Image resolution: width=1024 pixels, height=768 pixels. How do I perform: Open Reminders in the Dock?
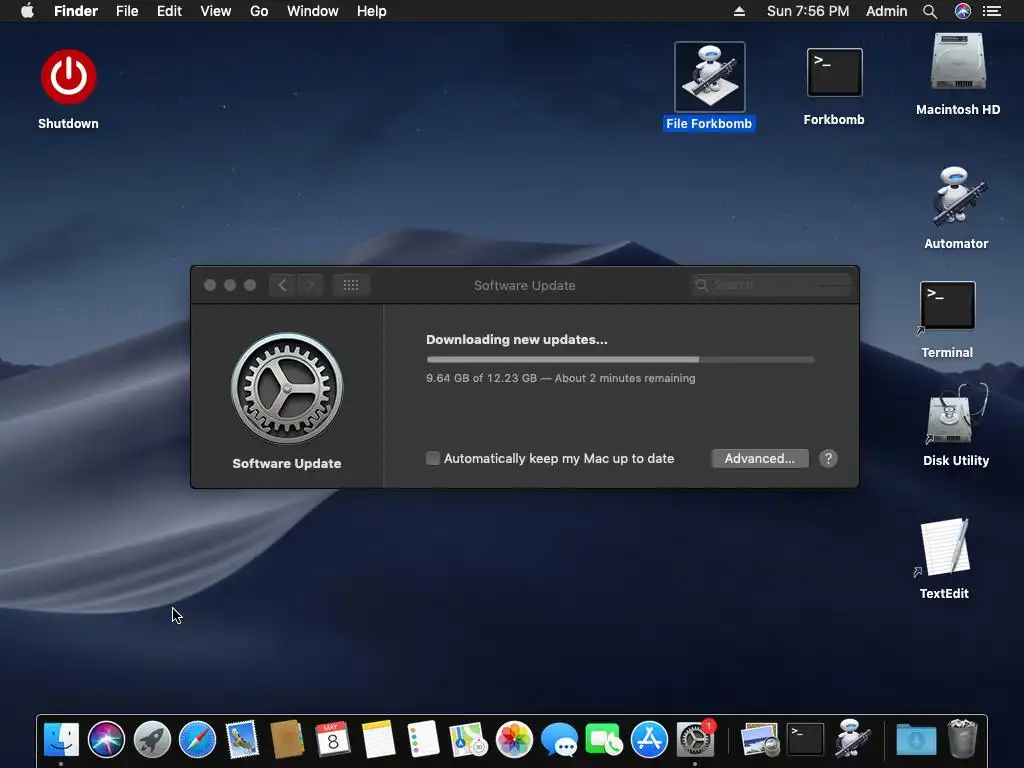[x=423, y=739]
